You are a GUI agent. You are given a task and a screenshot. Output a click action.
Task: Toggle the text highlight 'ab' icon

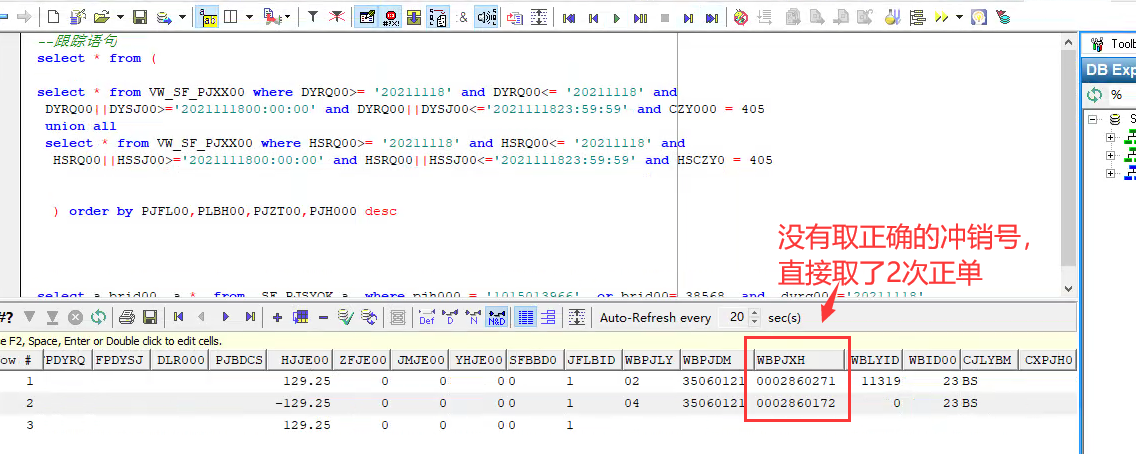pos(209,17)
